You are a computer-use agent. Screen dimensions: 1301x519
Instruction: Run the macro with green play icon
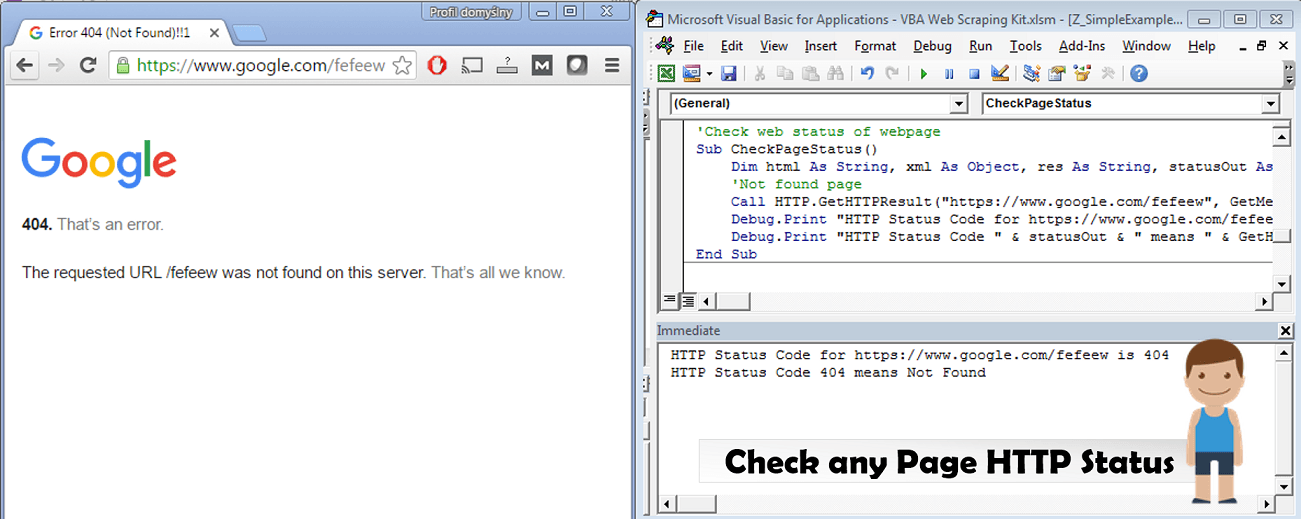point(923,73)
